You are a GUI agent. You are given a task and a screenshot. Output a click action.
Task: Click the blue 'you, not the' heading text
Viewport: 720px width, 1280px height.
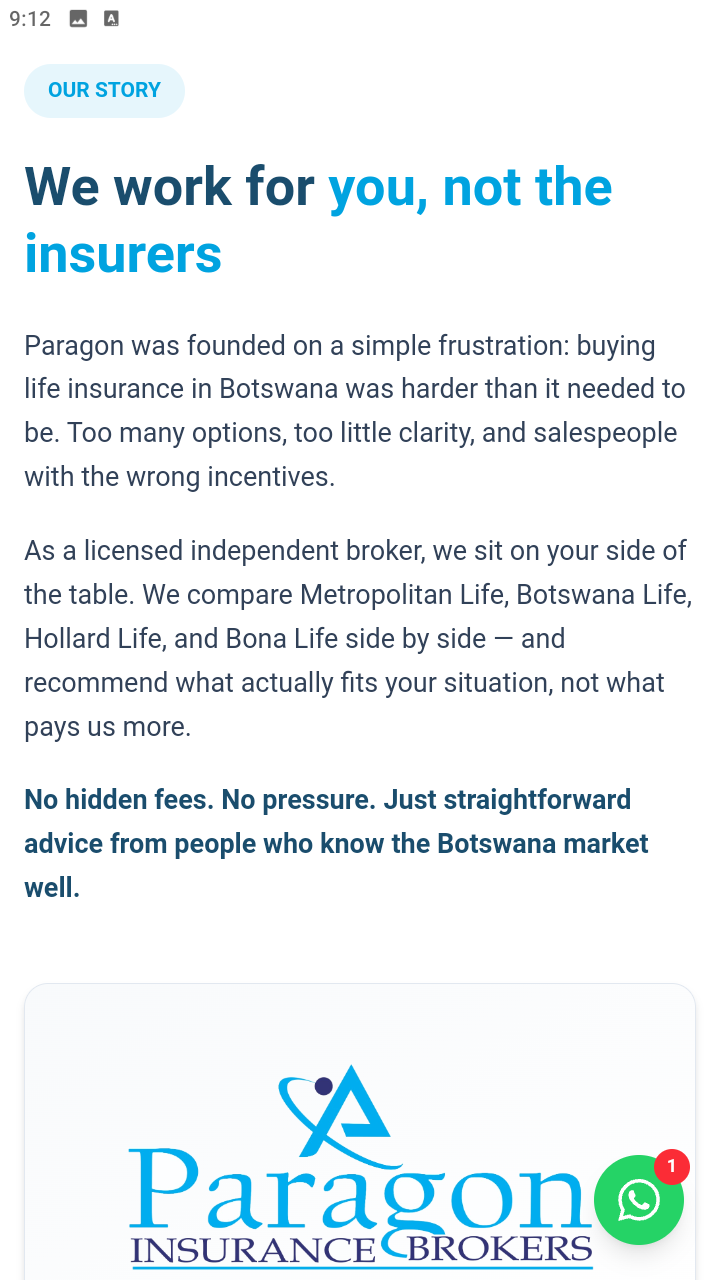tap(470, 189)
